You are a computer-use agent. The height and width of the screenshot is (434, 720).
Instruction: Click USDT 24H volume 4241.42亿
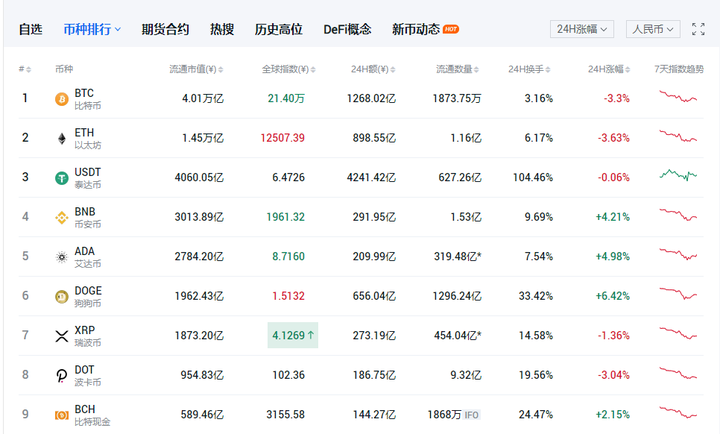371,177
